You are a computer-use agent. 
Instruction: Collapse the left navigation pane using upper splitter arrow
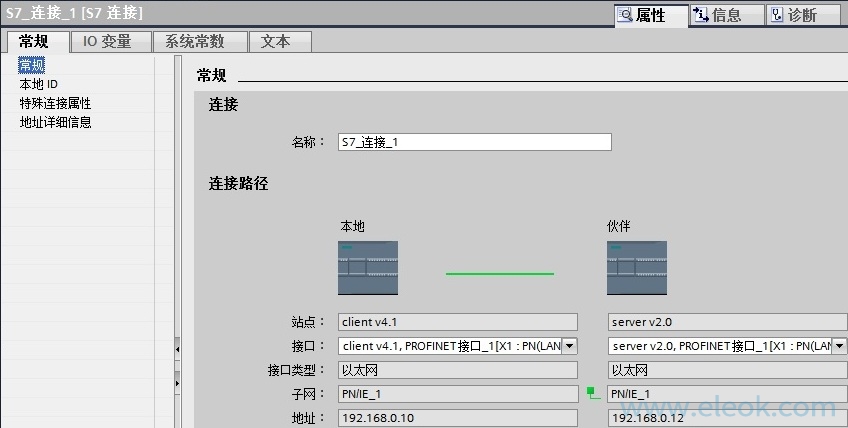pyautogui.click(x=178, y=349)
